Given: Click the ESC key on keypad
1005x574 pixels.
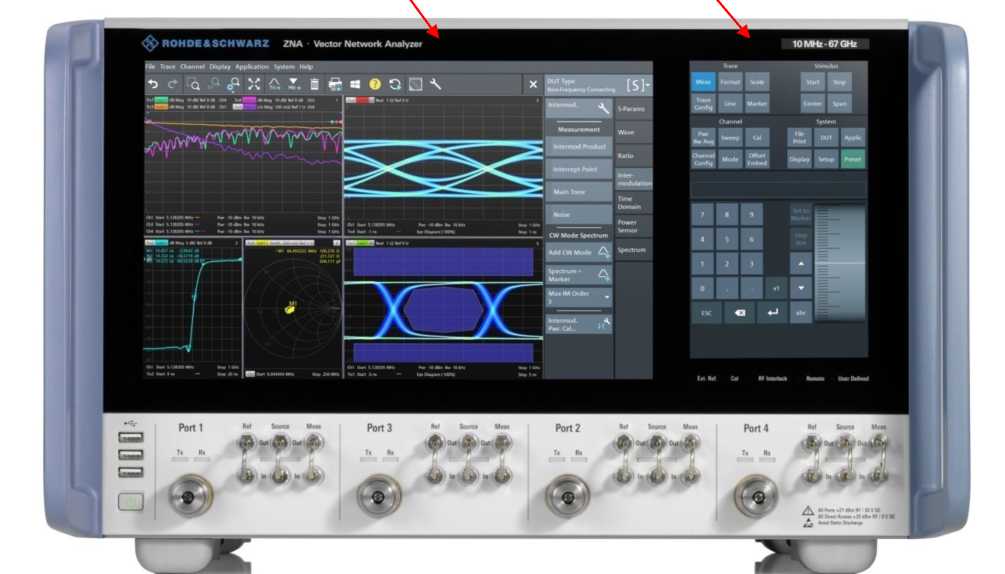Looking at the screenshot, I should tap(706, 313).
